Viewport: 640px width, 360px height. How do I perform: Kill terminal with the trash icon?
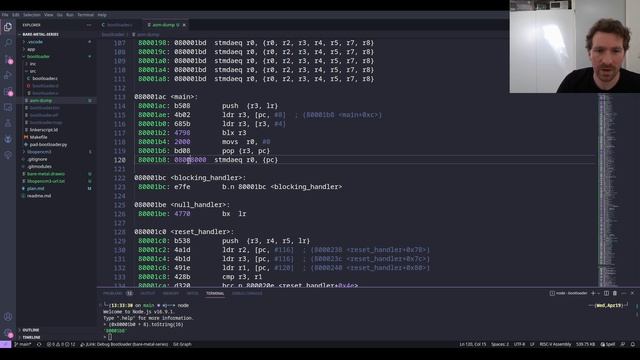click(615, 293)
